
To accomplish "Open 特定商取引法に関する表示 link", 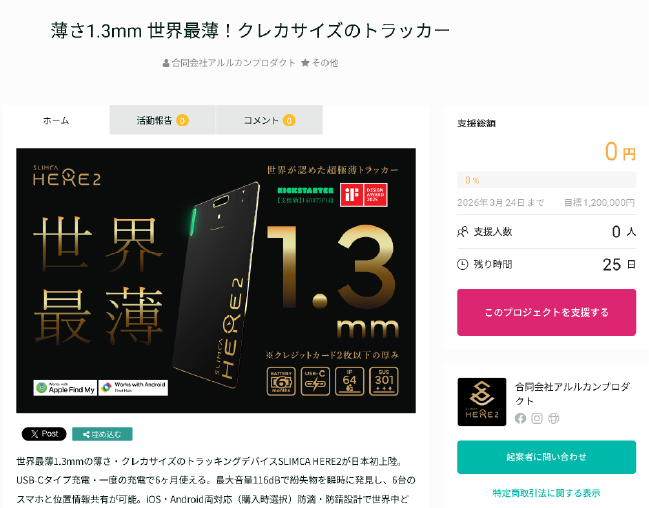I will pyautogui.click(x=546, y=493).
